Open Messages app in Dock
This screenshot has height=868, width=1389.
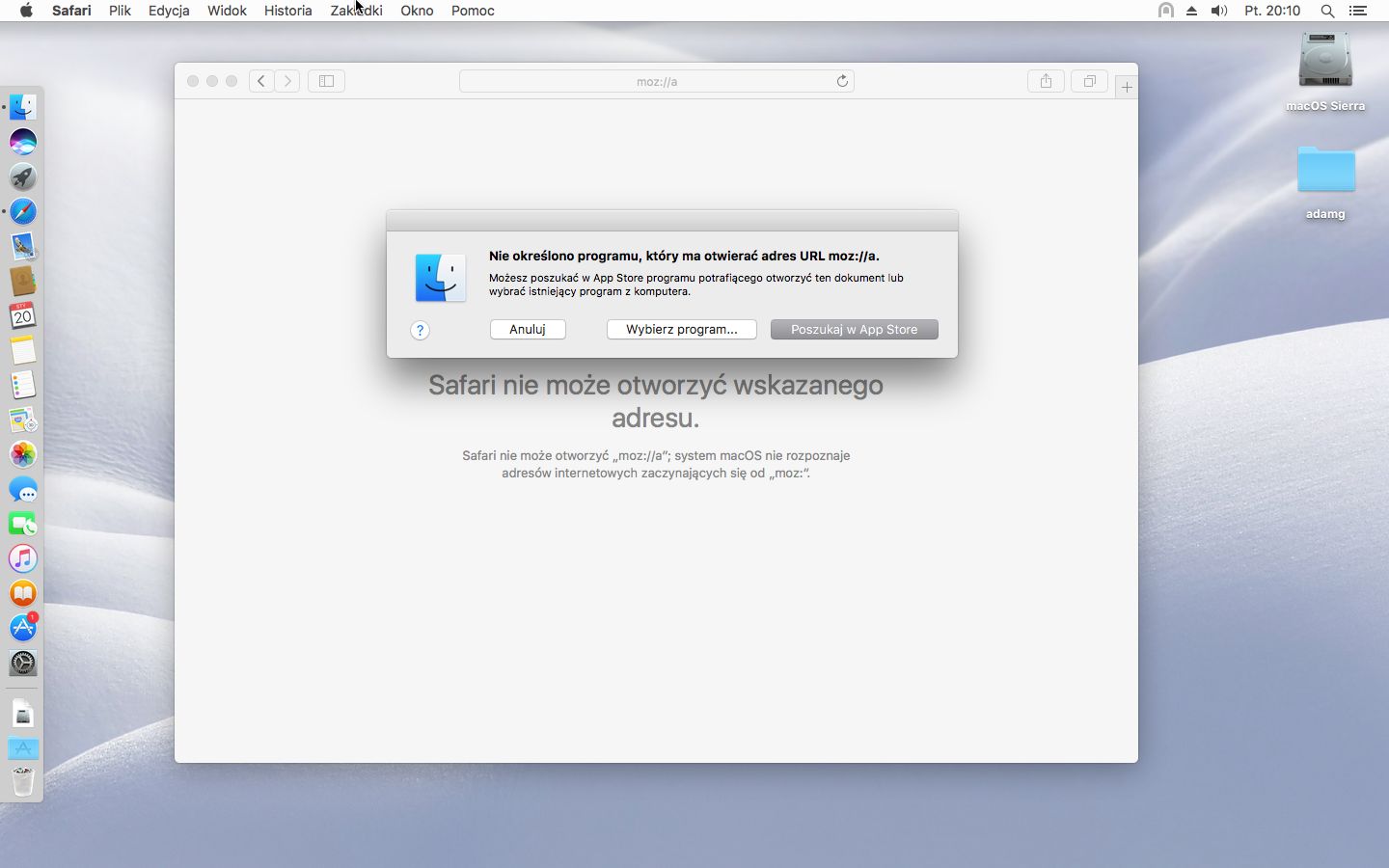click(23, 489)
